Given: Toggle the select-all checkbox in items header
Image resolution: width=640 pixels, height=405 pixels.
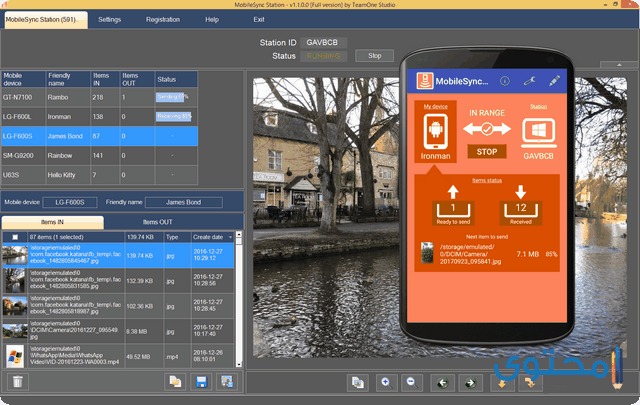Looking at the screenshot, I should (x=15, y=237).
